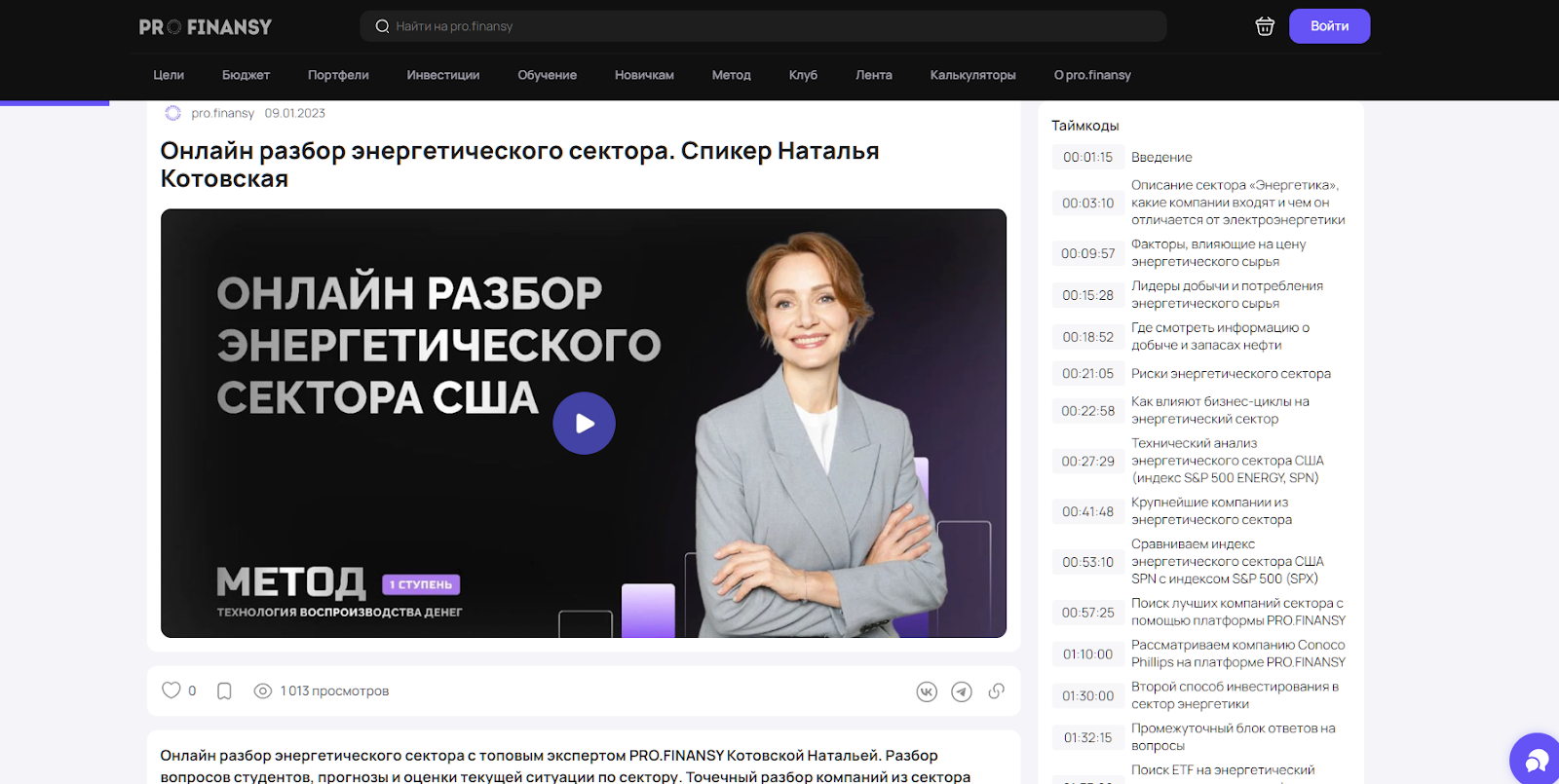Image resolution: width=1559 pixels, height=784 pixels.
Task: Open the Клуб navigation link
Action: point(803,75)
